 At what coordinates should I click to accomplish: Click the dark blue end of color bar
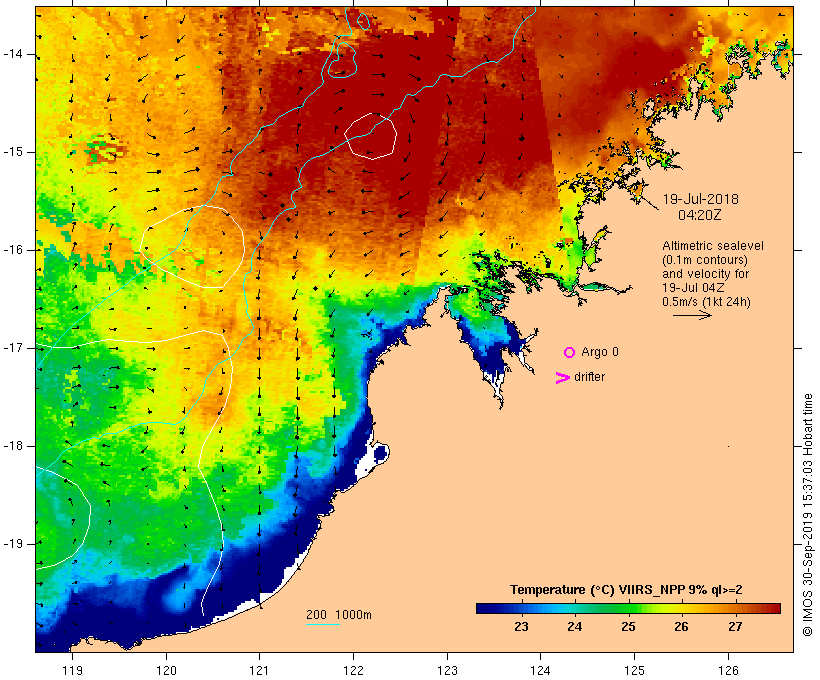[484, 608]
